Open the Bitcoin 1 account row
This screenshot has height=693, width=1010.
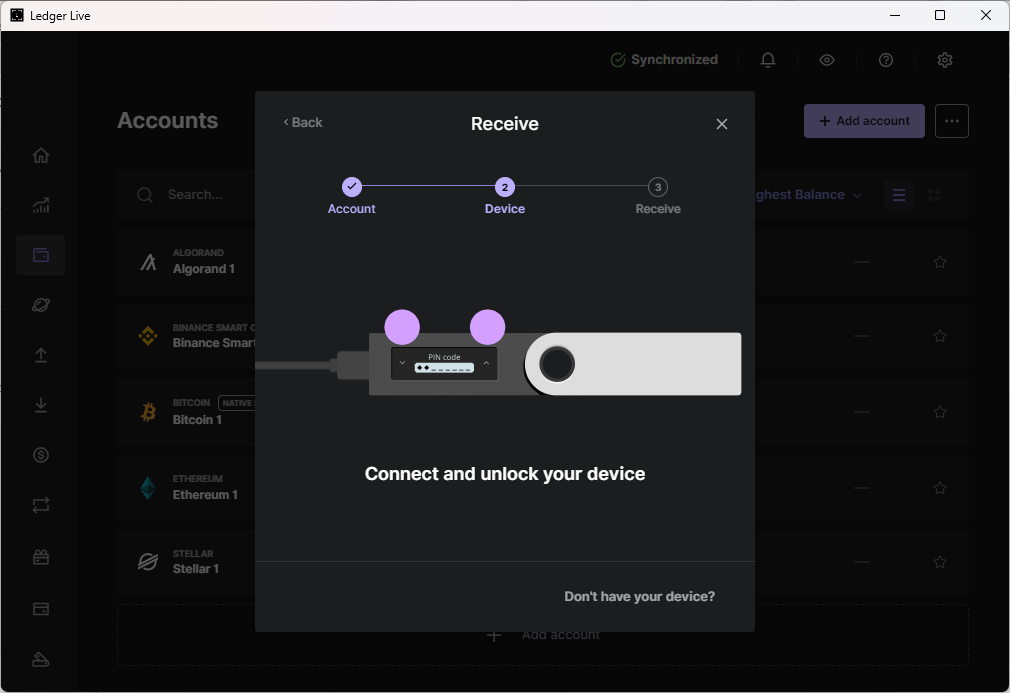tap(542, 412)
